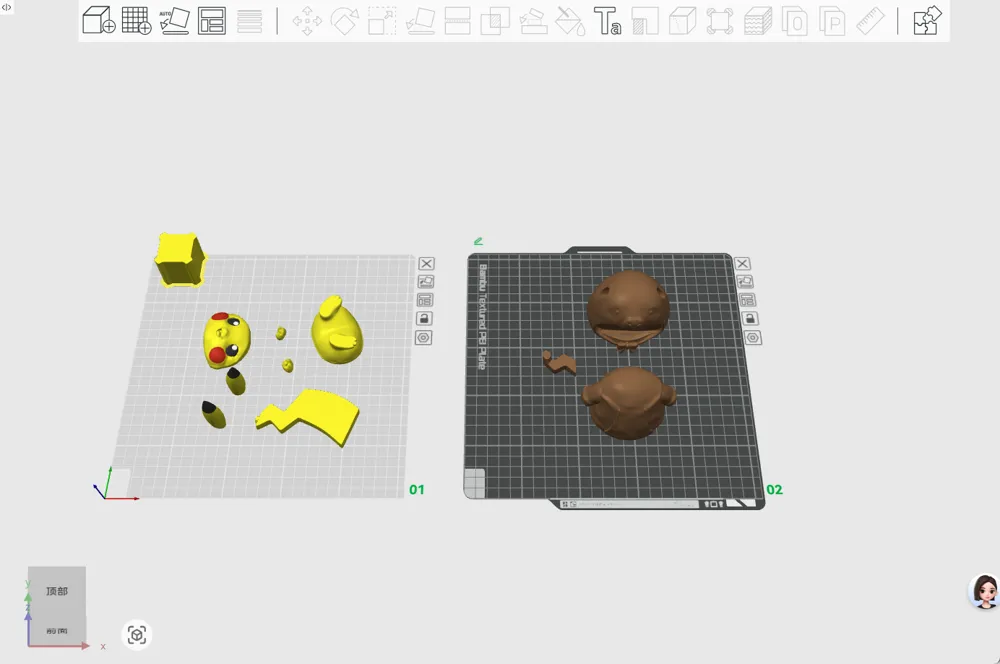Open the Arrange objects tool
This screenshot has height=664, width=1000.
pos(212,20)
